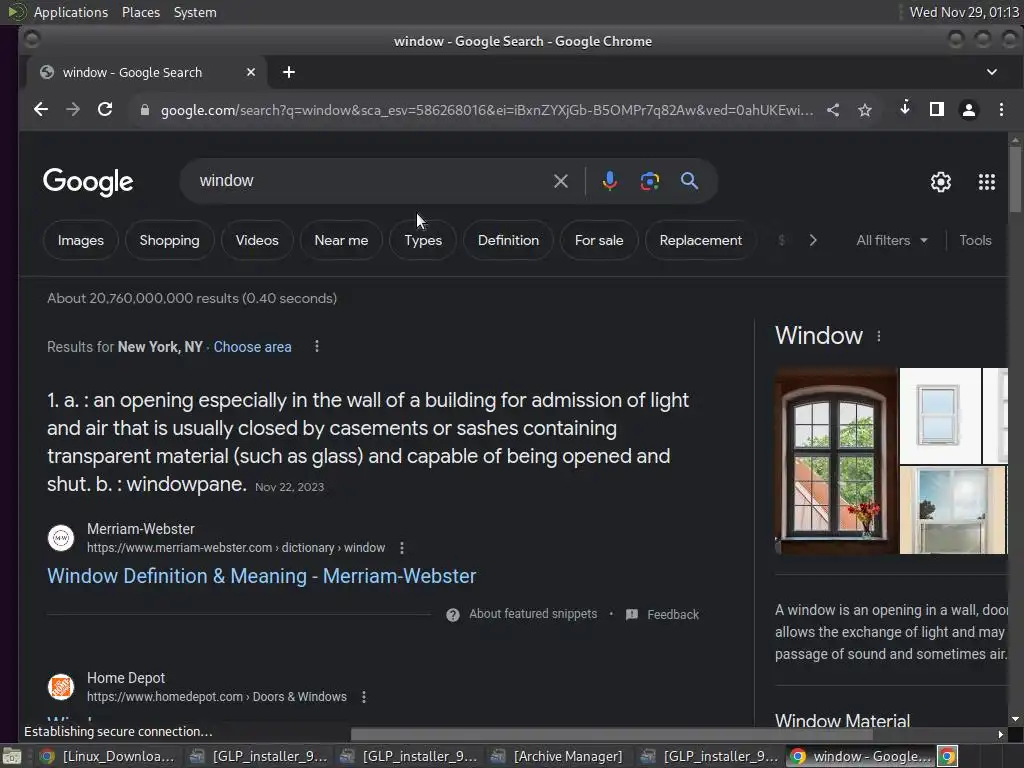Click the Choose area link
1024x768 pixels.
coord(252,347)
